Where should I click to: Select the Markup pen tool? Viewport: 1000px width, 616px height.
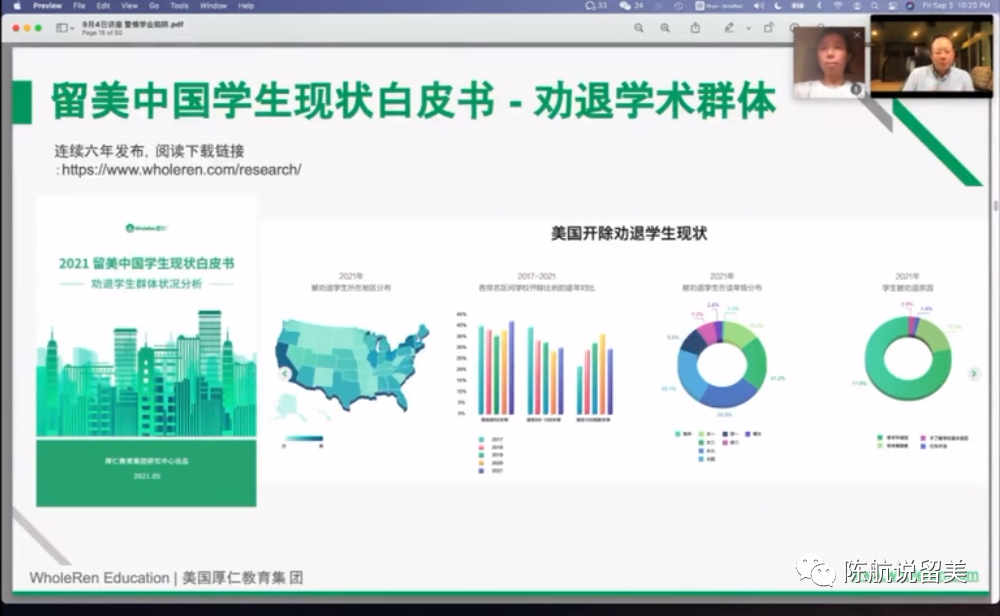click(730, 28)
